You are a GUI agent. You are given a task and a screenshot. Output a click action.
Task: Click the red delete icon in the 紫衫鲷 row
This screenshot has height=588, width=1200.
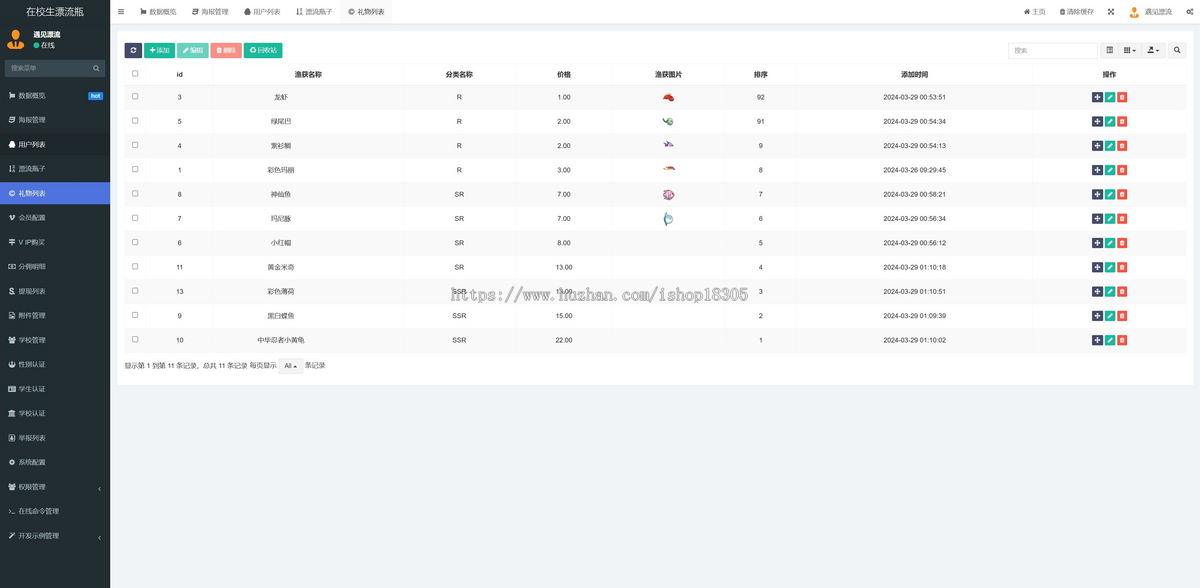click(1122, 146)
